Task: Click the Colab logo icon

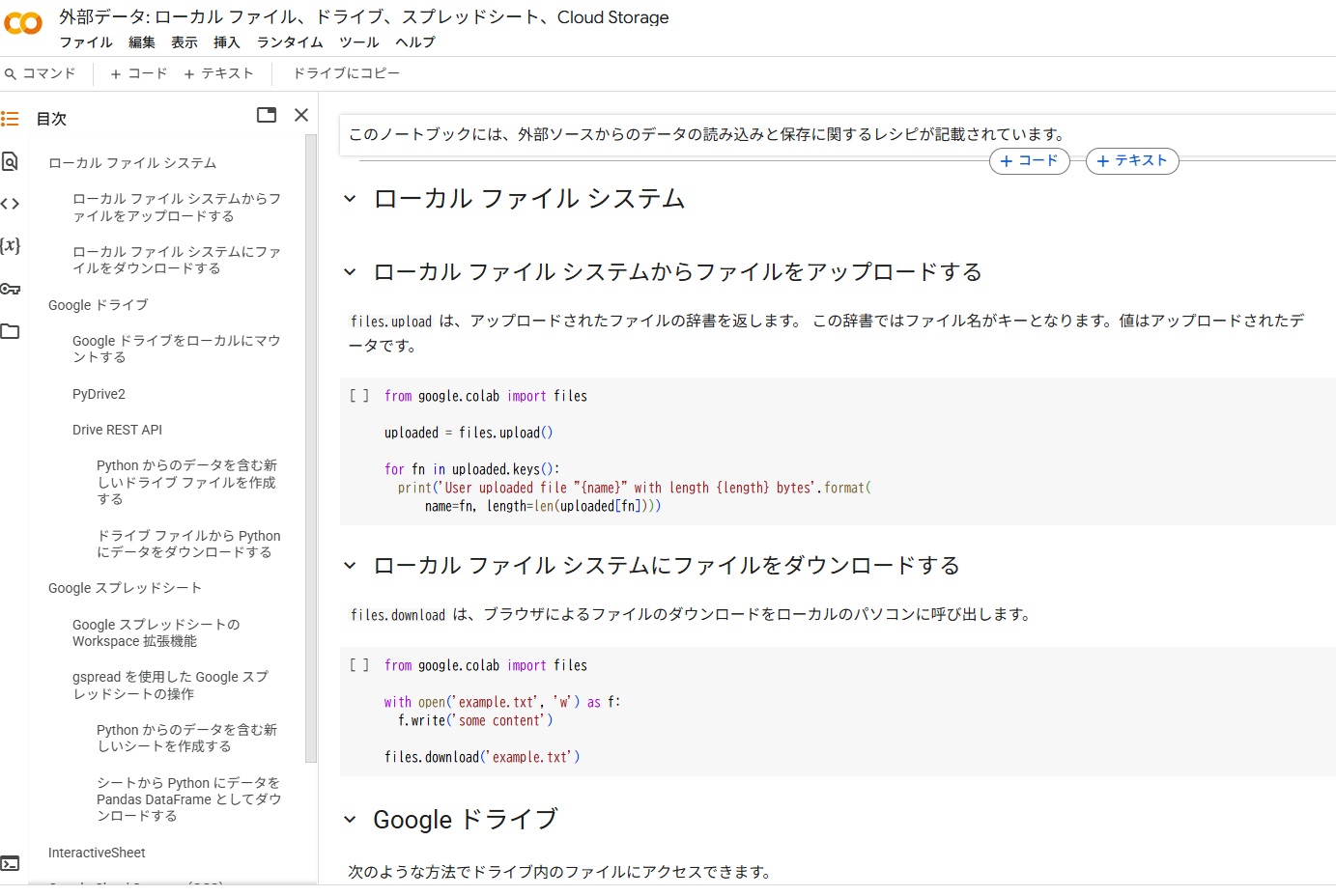Action: pos(23,23)
